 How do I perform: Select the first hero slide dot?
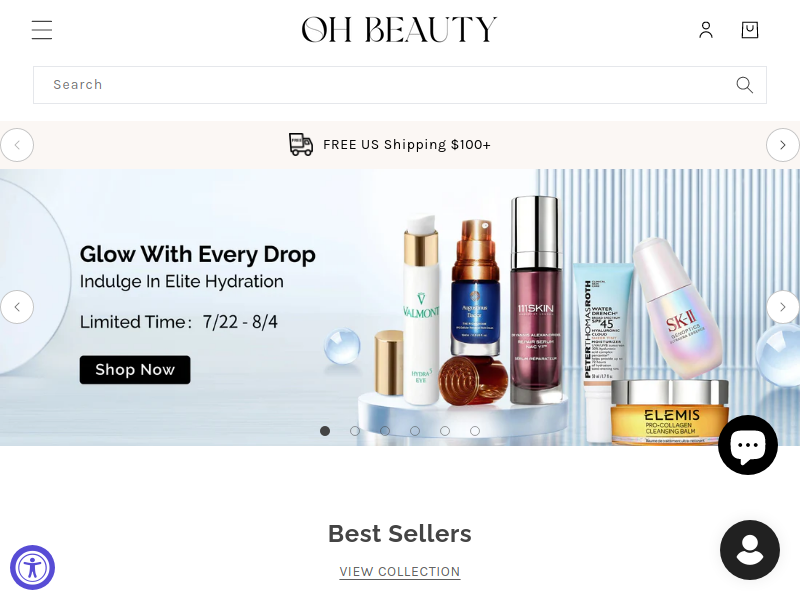coord(325,431)
